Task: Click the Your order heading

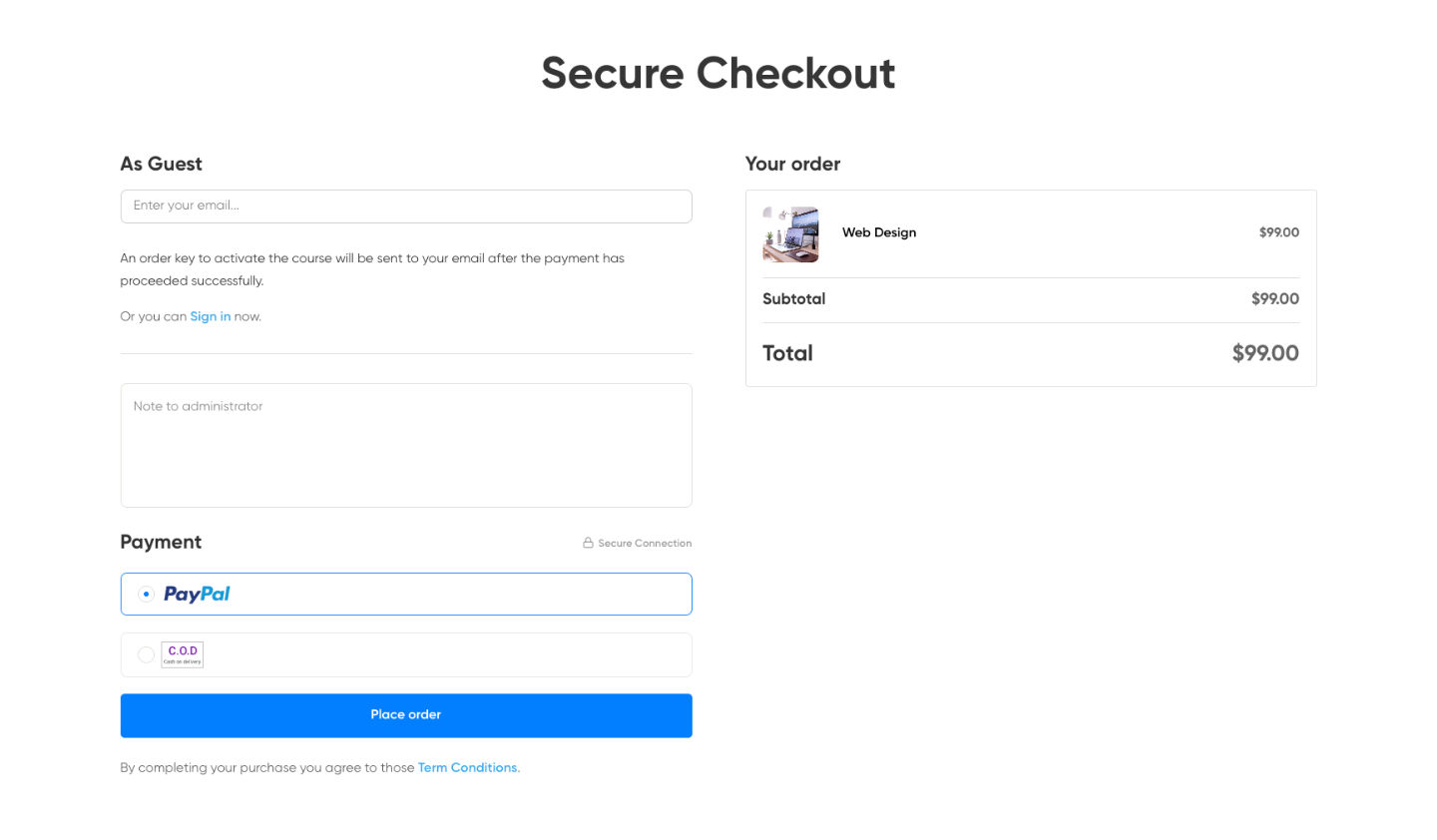Action: tap(792, 164)
